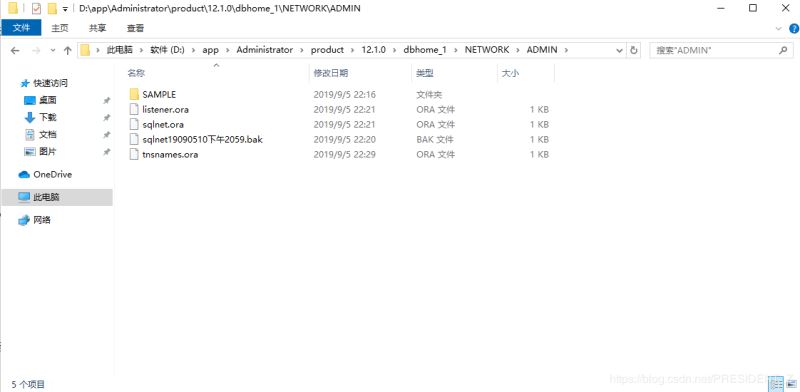Click NETWORK breadcrumb segment

pos(487,50)
